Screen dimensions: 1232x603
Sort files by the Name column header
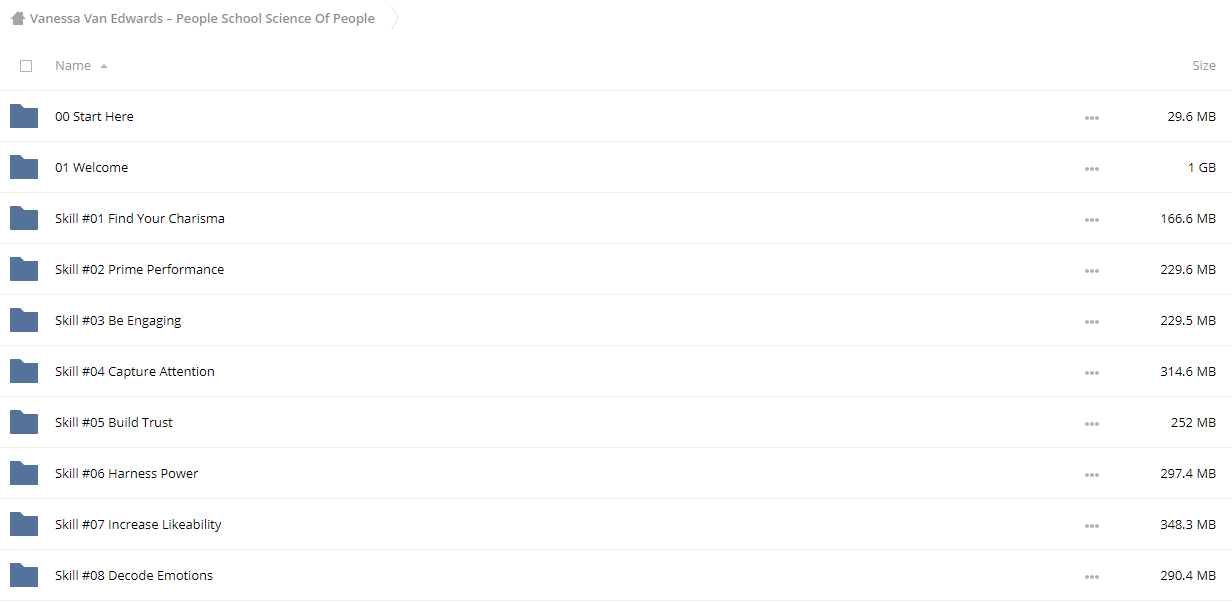pos(73,65)
